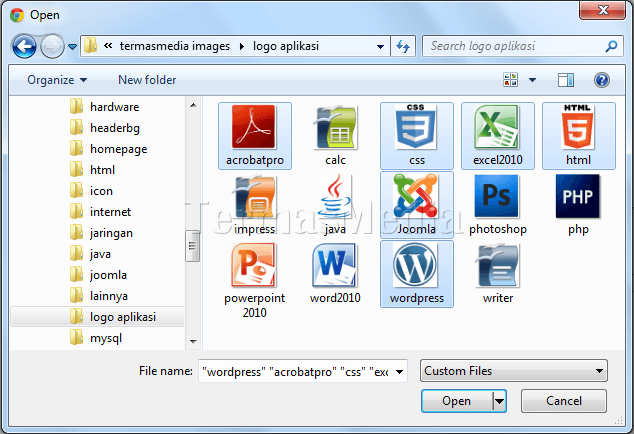Click the search magnifier icon
634x434 pixels.
coord(611,46)
